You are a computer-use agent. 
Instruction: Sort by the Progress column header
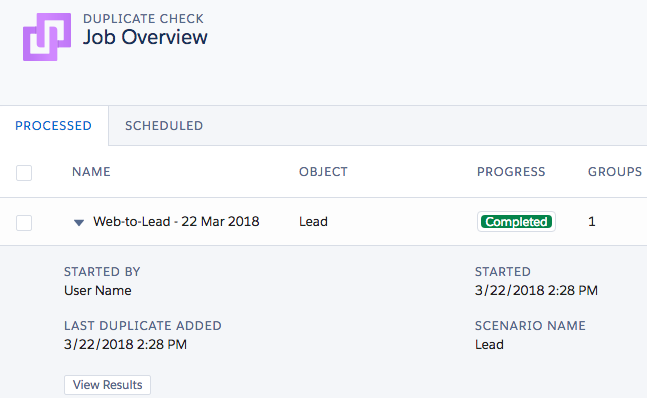click(x=511, y=172)
